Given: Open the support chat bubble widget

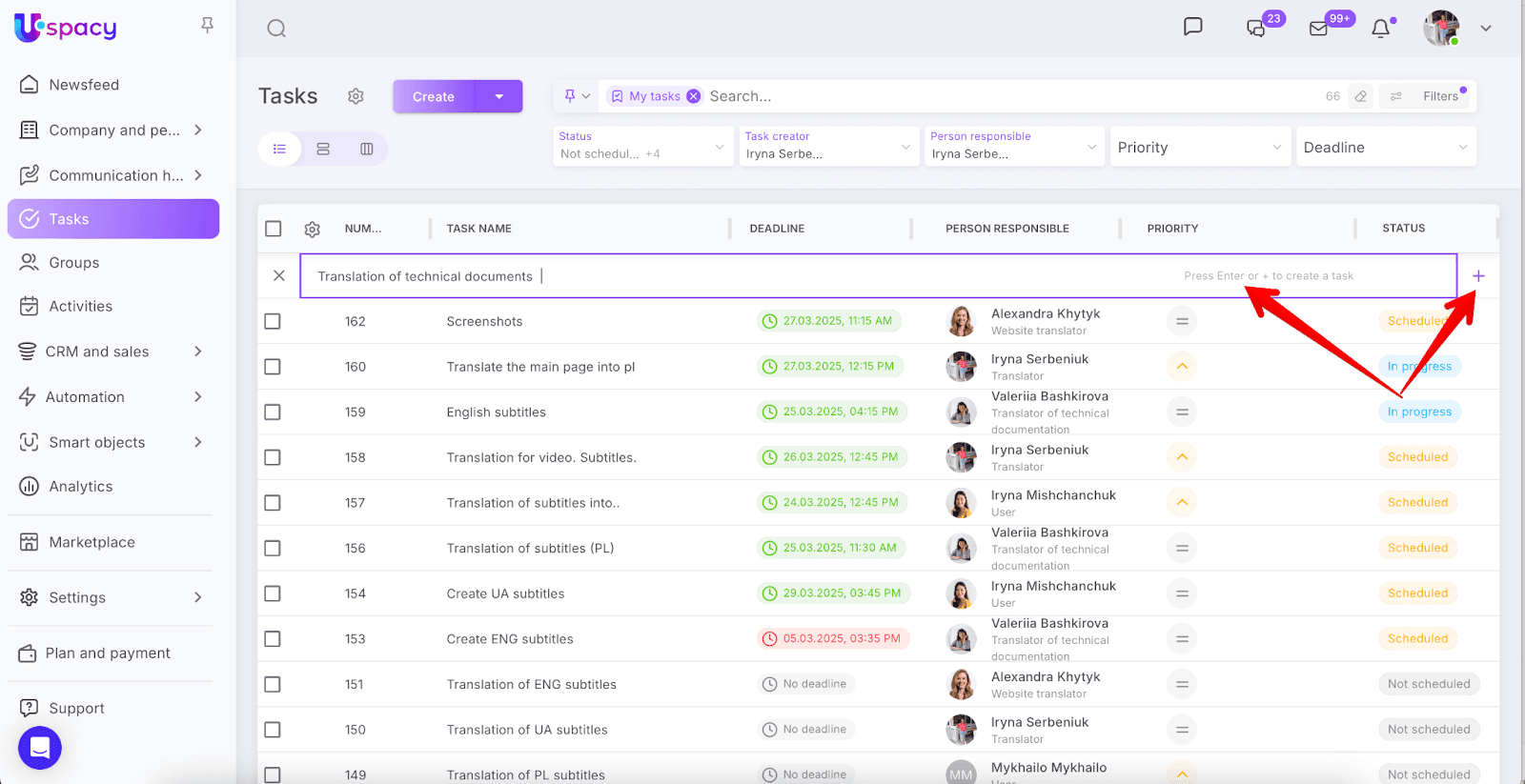Looking at the screenshot, I should click(40, 748).
